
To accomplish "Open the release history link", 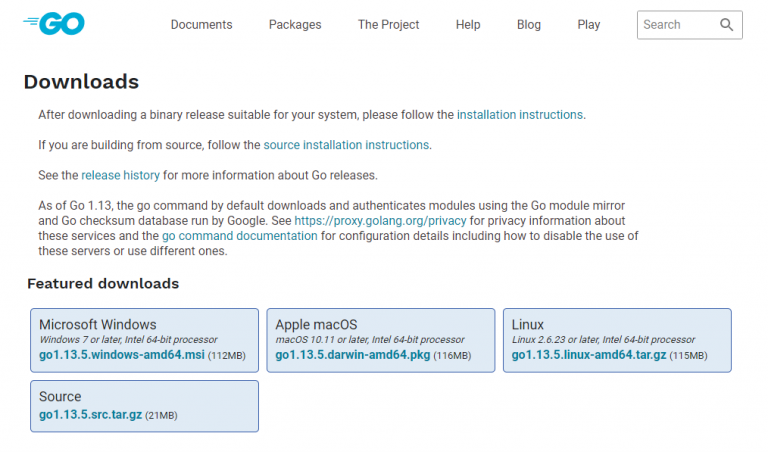I will click(x=120, y=175).
